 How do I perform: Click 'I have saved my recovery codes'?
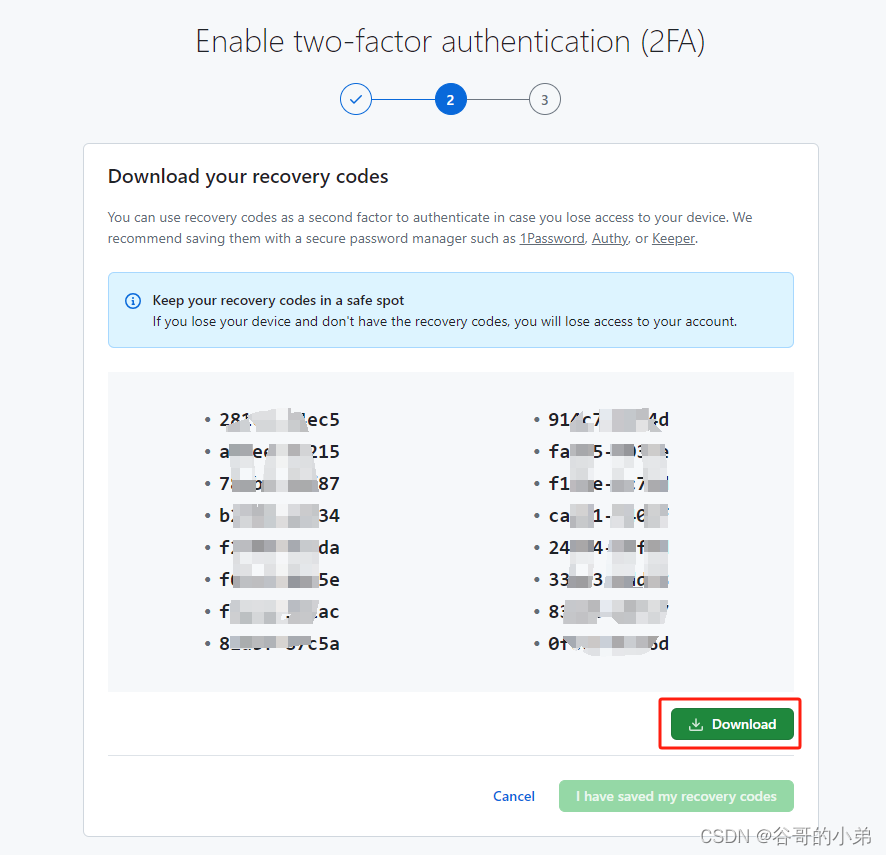pos(676,796)
